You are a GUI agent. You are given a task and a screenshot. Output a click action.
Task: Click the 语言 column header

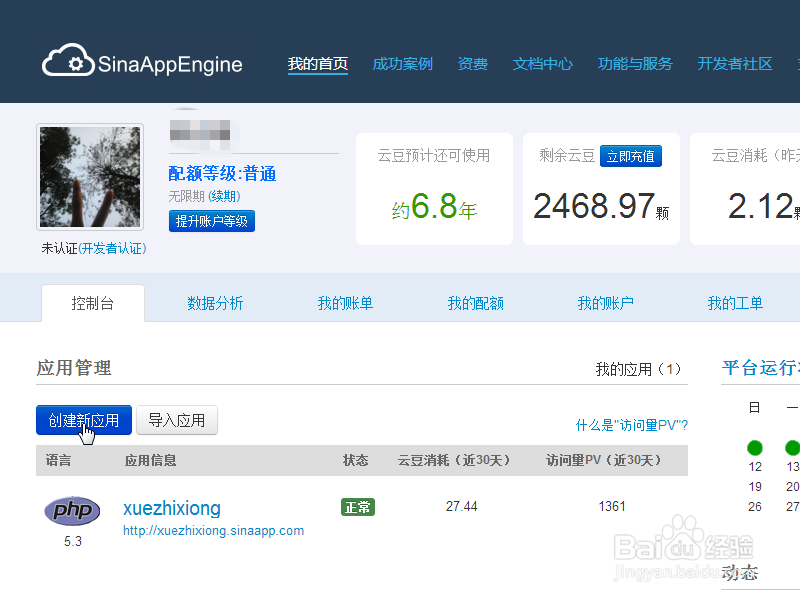[x=58, y=461]
